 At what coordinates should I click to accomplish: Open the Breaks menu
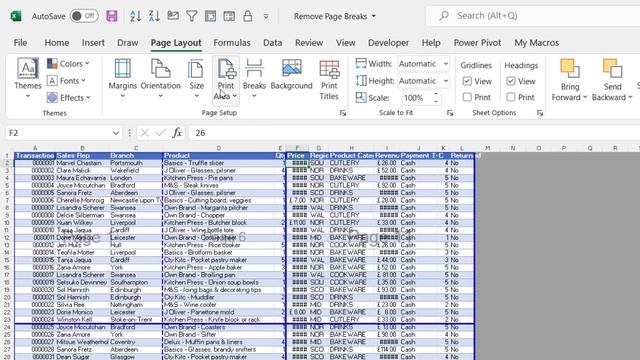254,79
